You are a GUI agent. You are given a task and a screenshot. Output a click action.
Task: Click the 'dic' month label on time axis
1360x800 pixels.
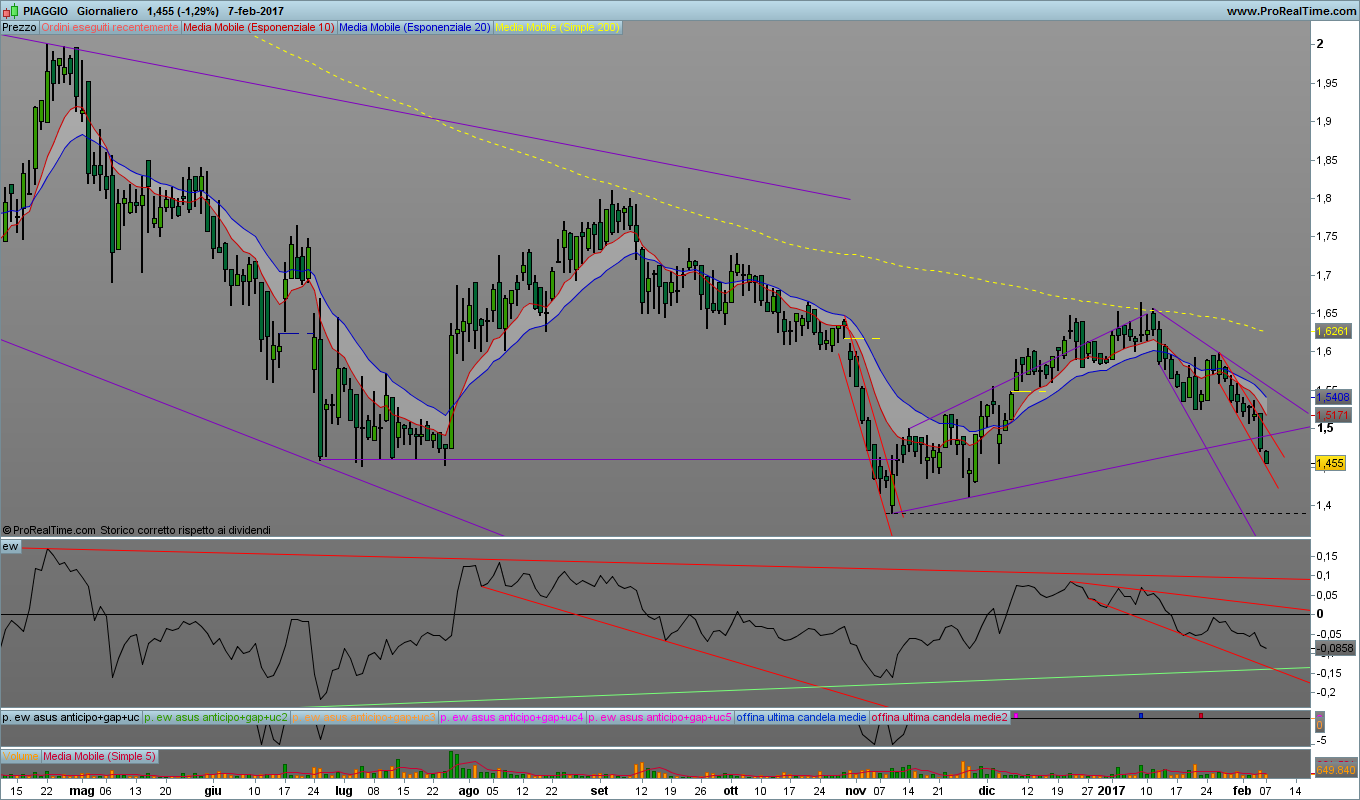pyautogui.click(x=986, y=789)
